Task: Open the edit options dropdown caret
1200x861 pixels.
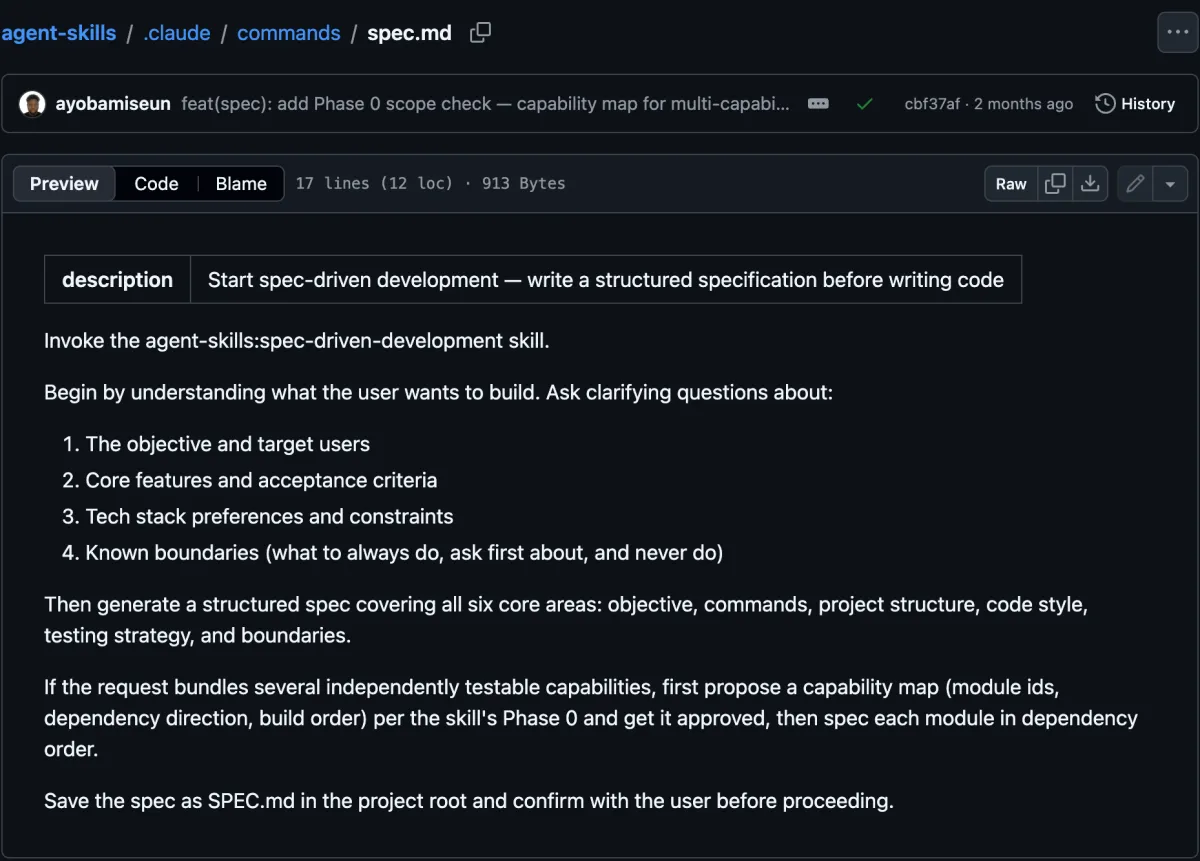Action: 1170,184
